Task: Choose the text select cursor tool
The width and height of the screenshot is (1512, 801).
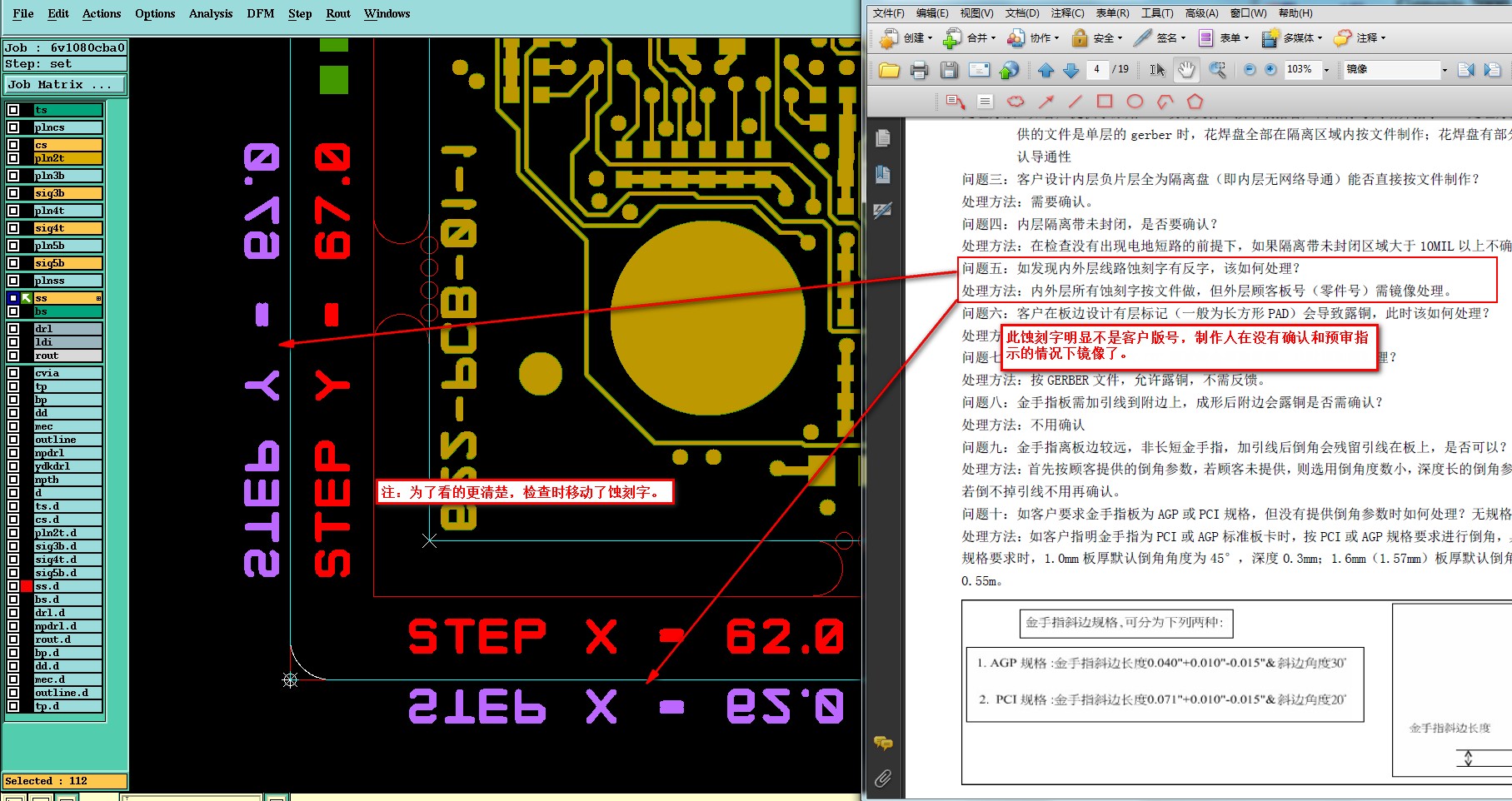Action: (1157, 70)
